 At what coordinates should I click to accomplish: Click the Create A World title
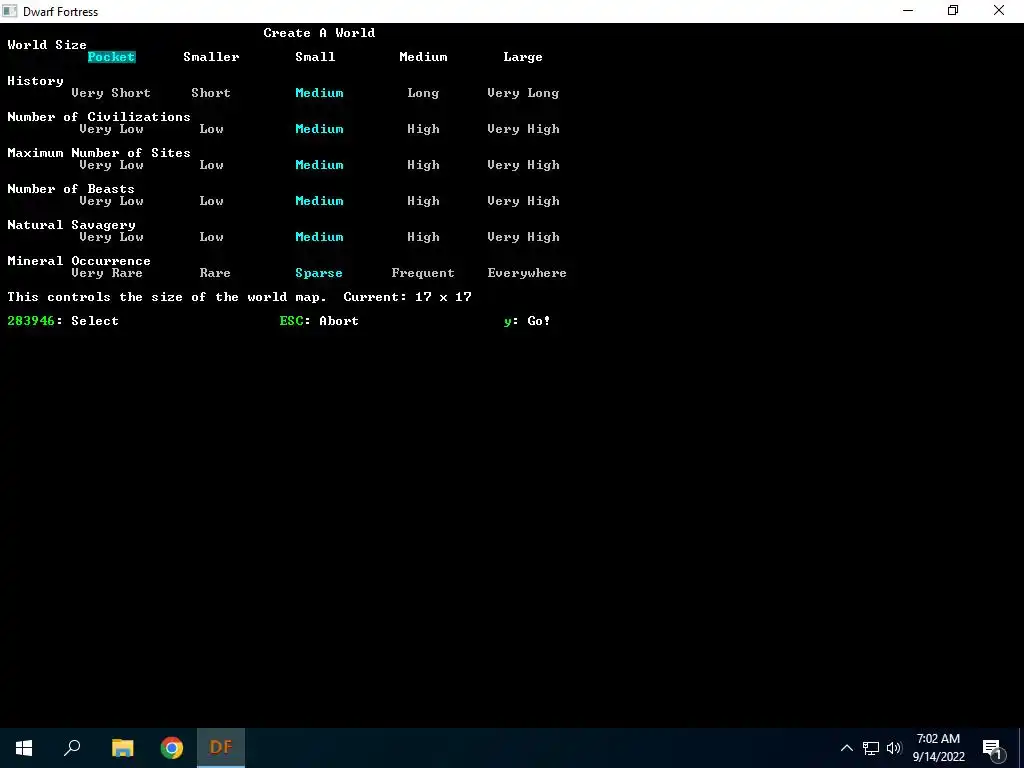click(319, 33)
